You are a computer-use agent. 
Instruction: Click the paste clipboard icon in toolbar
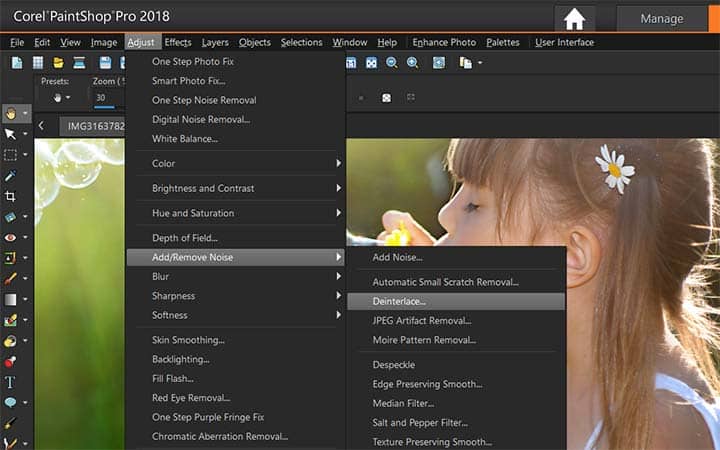coord(466,63)
